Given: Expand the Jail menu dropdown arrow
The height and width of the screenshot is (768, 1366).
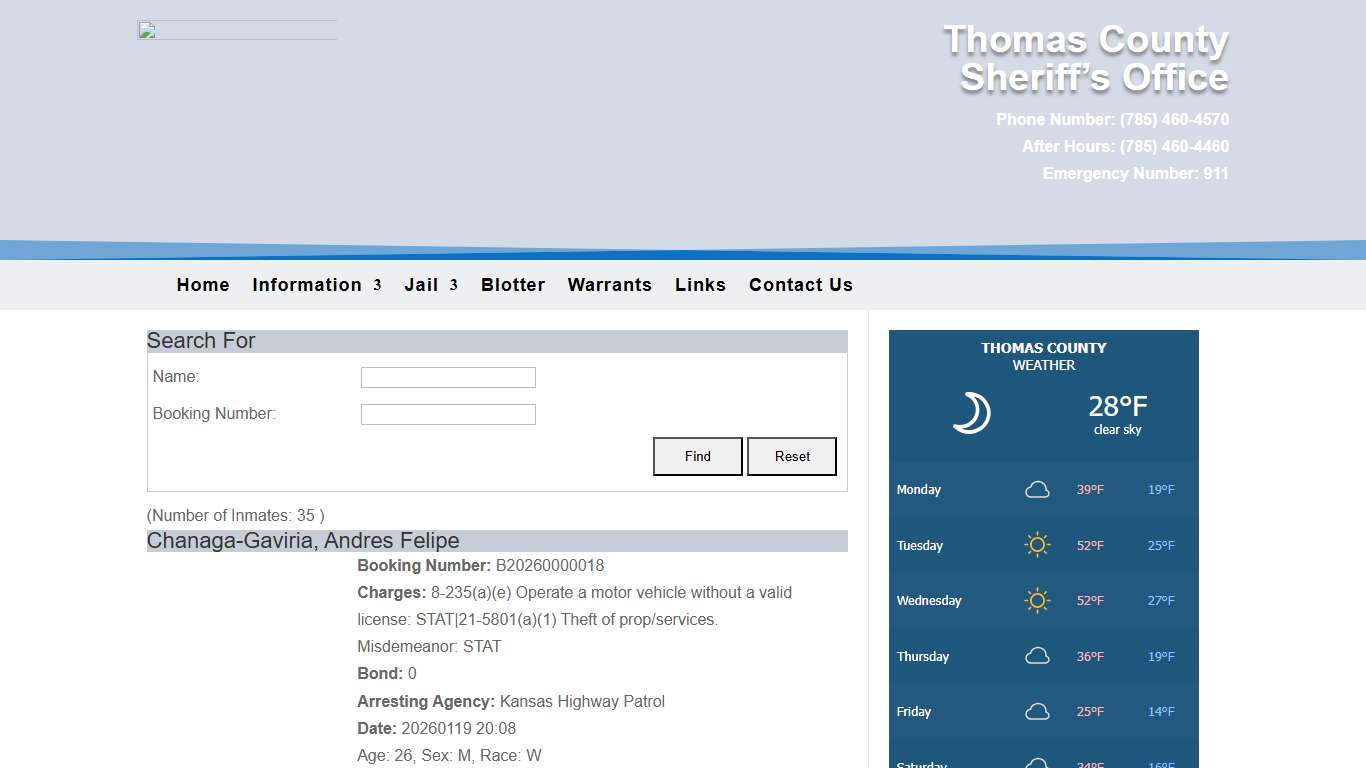Looking at the screenshot, I should [453, 285].
